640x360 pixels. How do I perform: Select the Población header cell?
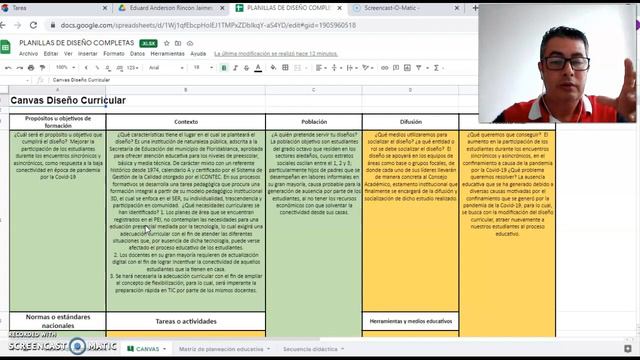314,122
